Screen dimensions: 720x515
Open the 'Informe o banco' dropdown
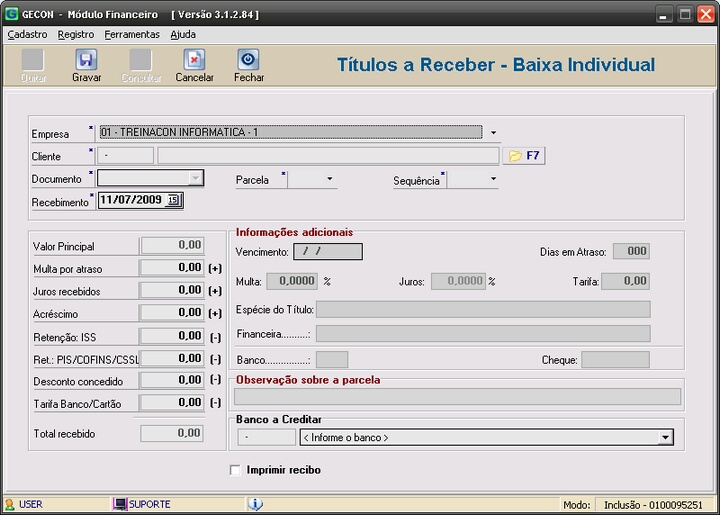(665, 437)
